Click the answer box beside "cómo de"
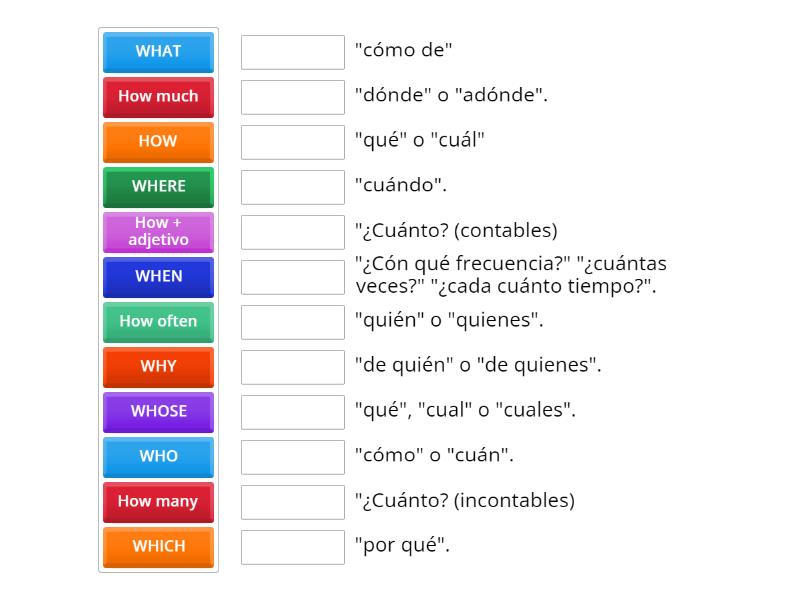 pyautogui.click(x=293, y=52)
